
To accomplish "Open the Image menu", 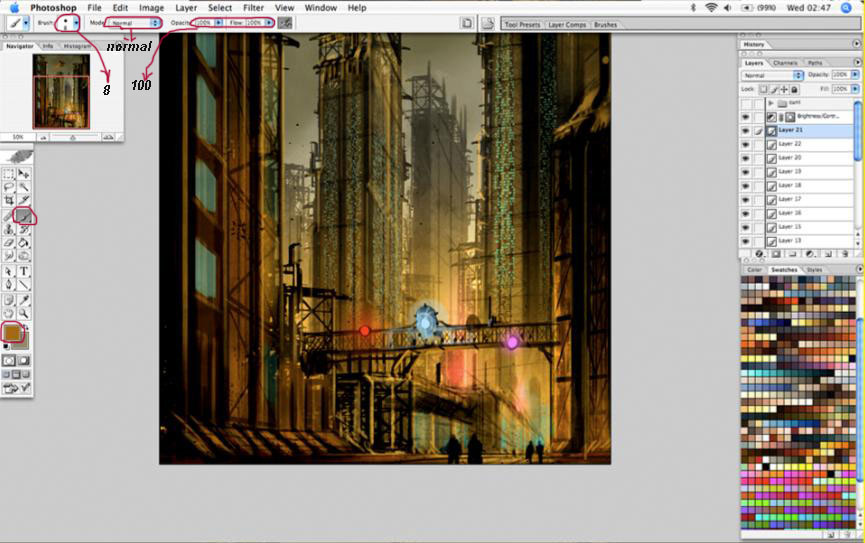I will (151, 8).
